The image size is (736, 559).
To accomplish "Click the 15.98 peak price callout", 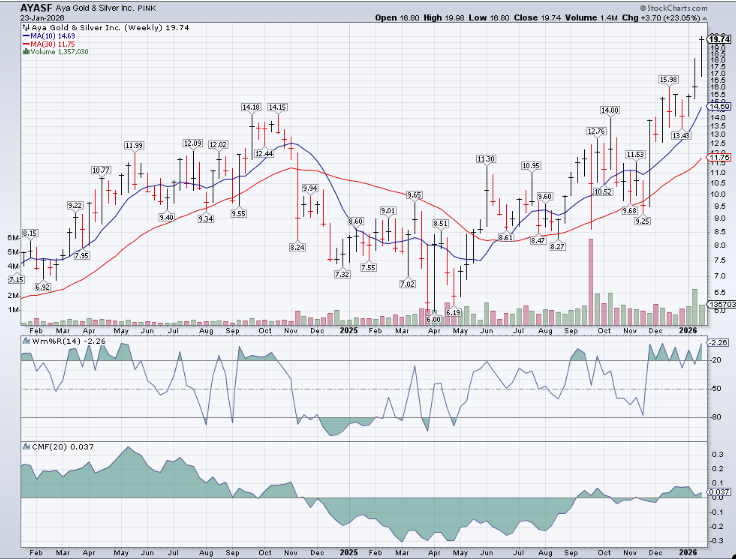I will pyautogui.click(x=668, y=79).
